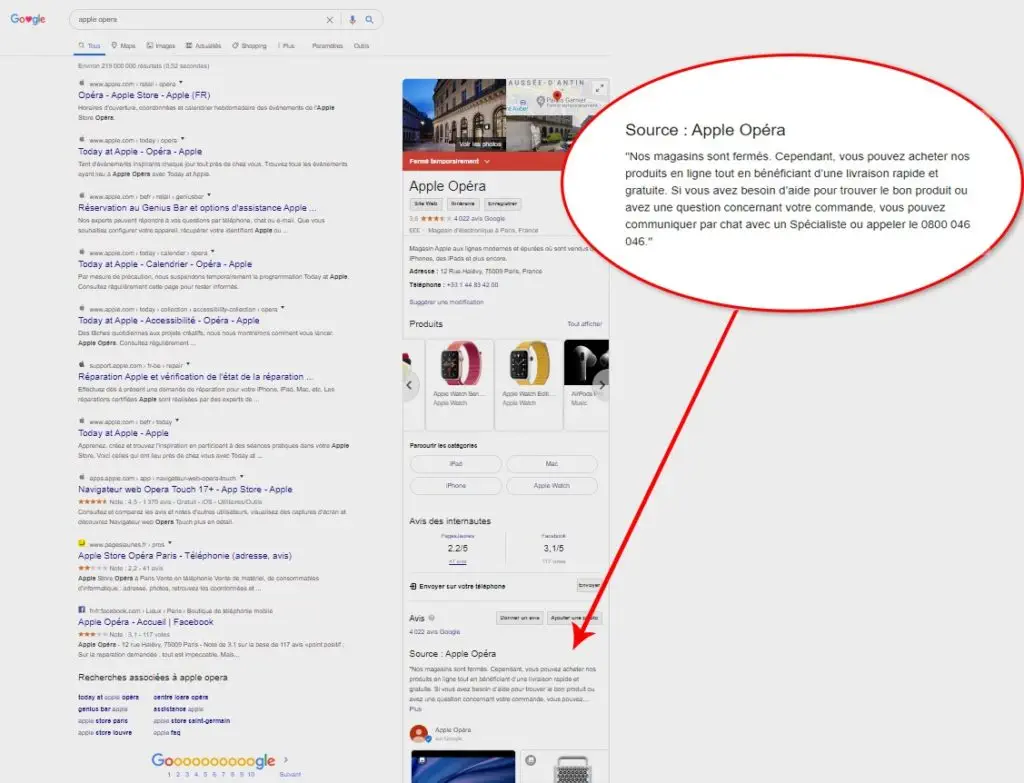Screen dimensions: 1024x783
Task: Open 'Réparation Apple et vérification' result
Action: (x=195, y=377)
